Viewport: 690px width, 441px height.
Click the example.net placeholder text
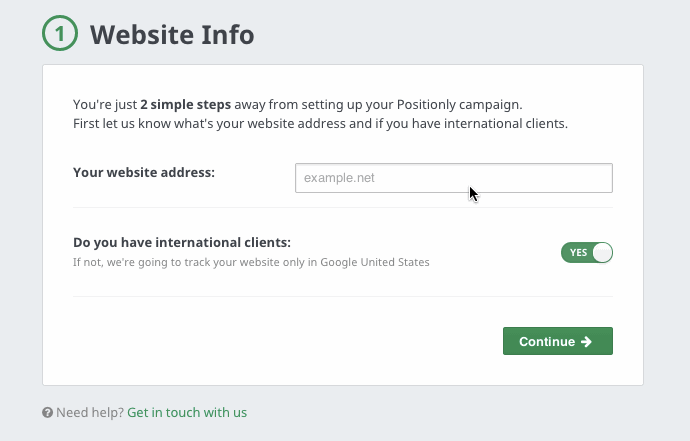point(339,178)
